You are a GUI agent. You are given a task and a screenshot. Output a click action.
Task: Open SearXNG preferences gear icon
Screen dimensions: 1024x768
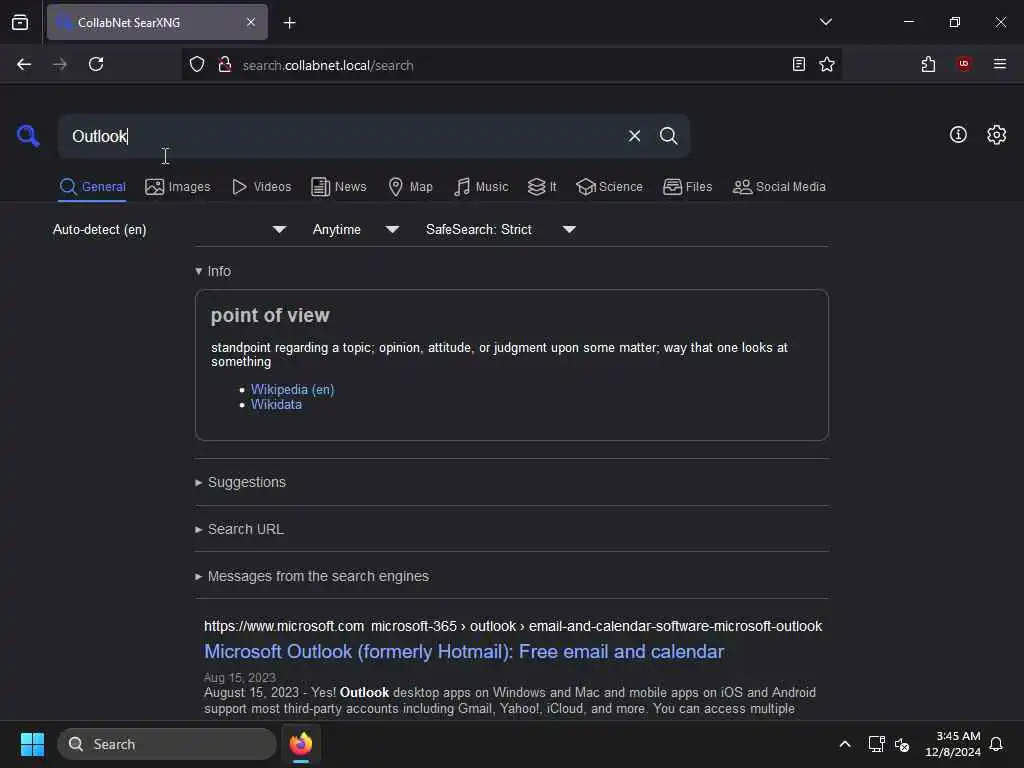click(x=996, y=135)
